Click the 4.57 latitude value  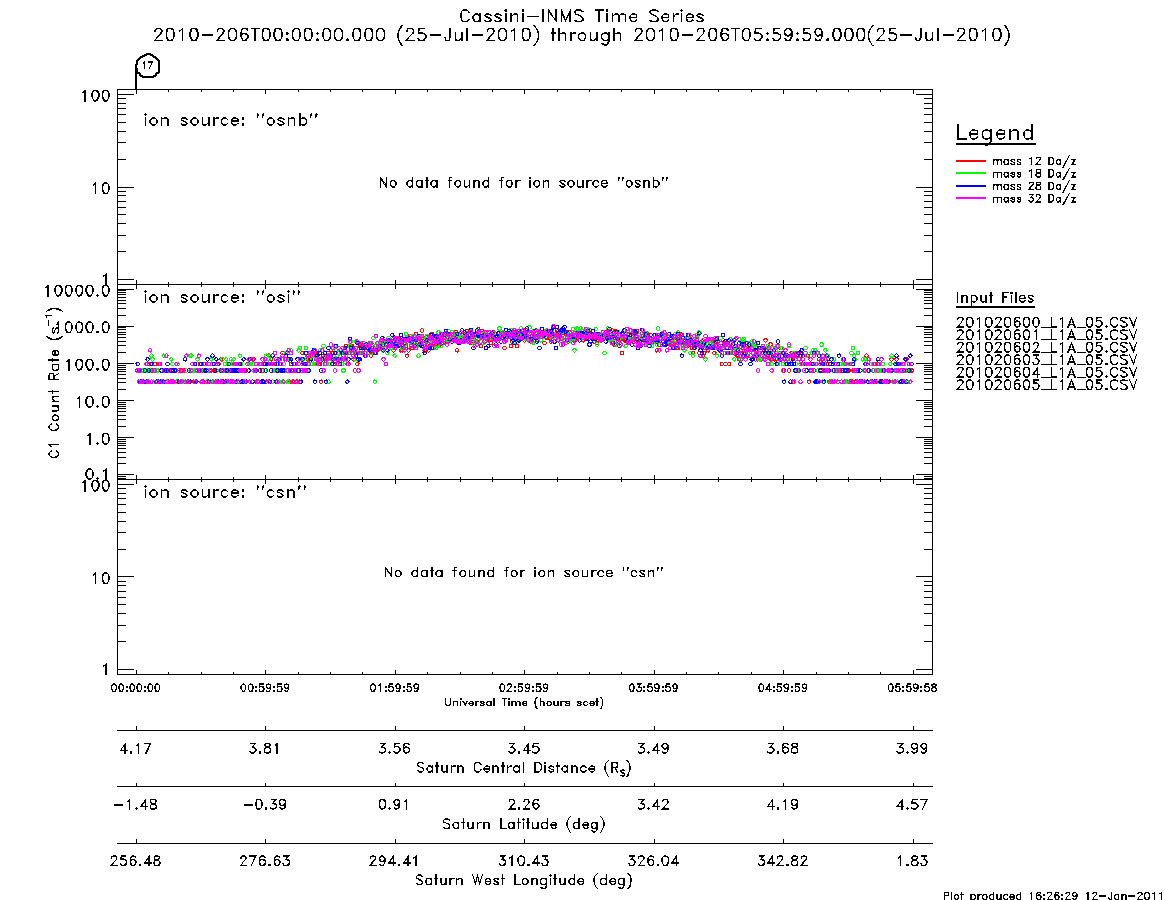click(x=912, y=805)
